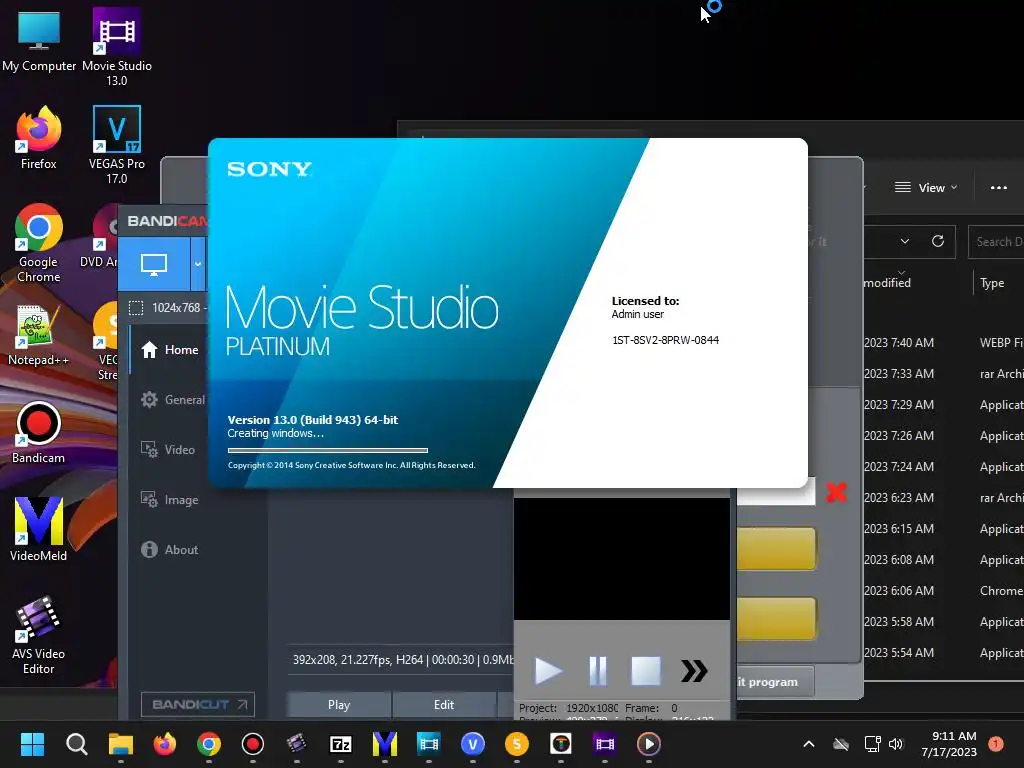Select the file modified at 7:33 AM

(x=944, y=374)
